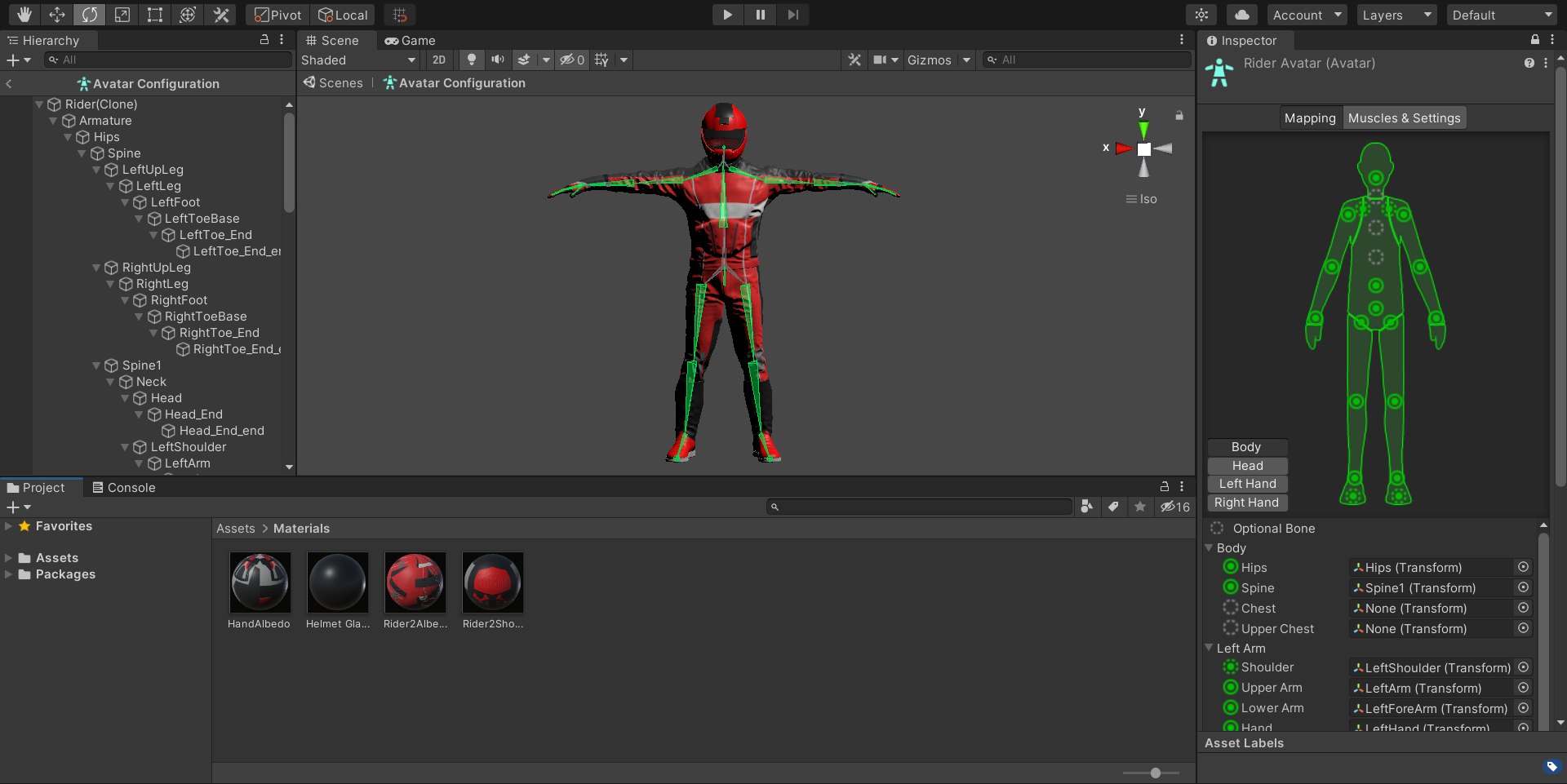This screenshot has height=784, width=1567.
Task: Show Left Hand mapping
Action: pos(1247,484)
